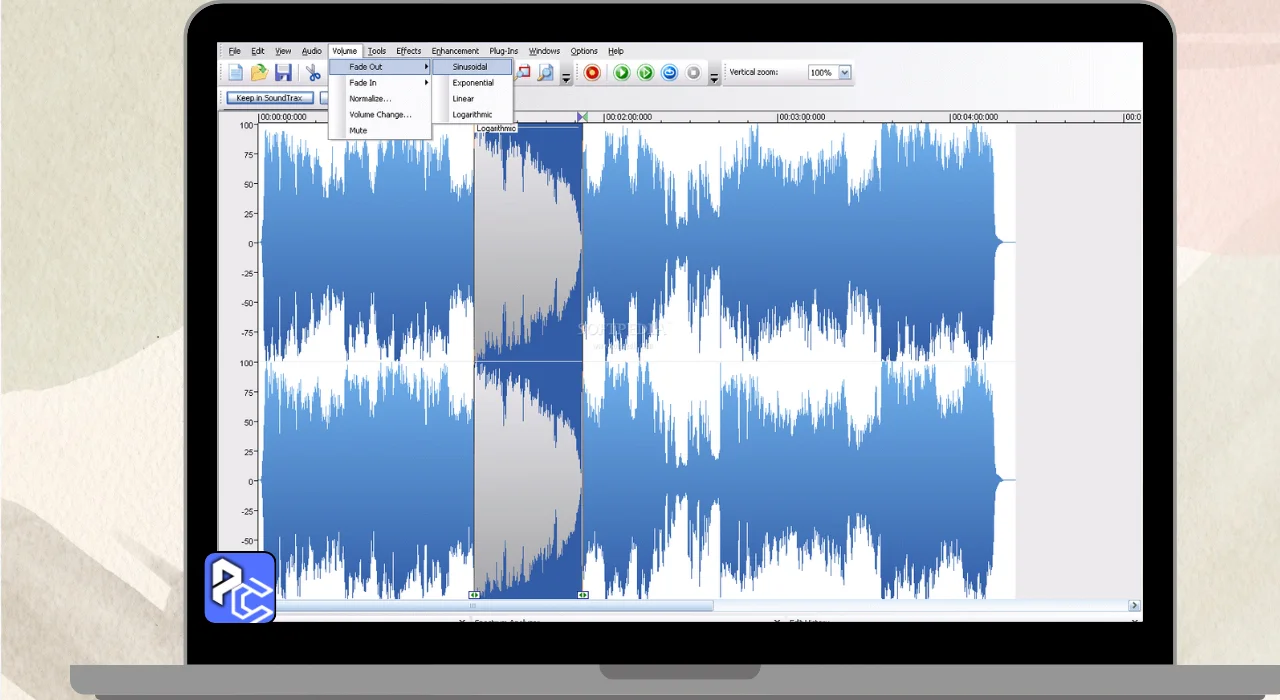Image resolution: width=1280 pixels, height=700 pixels.
Task: Open the Vertical zoom percentage dropdown
Action: [844, 73]
